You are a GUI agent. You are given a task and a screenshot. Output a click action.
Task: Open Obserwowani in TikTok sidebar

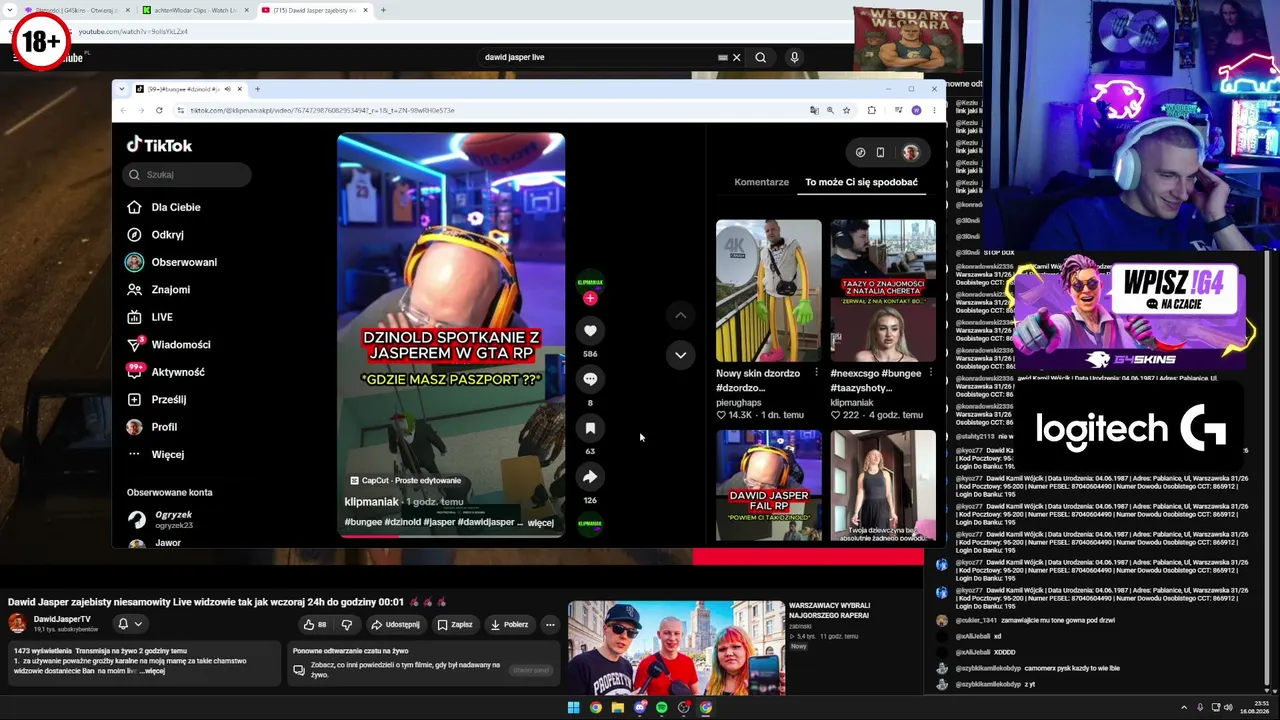point(184,262)
